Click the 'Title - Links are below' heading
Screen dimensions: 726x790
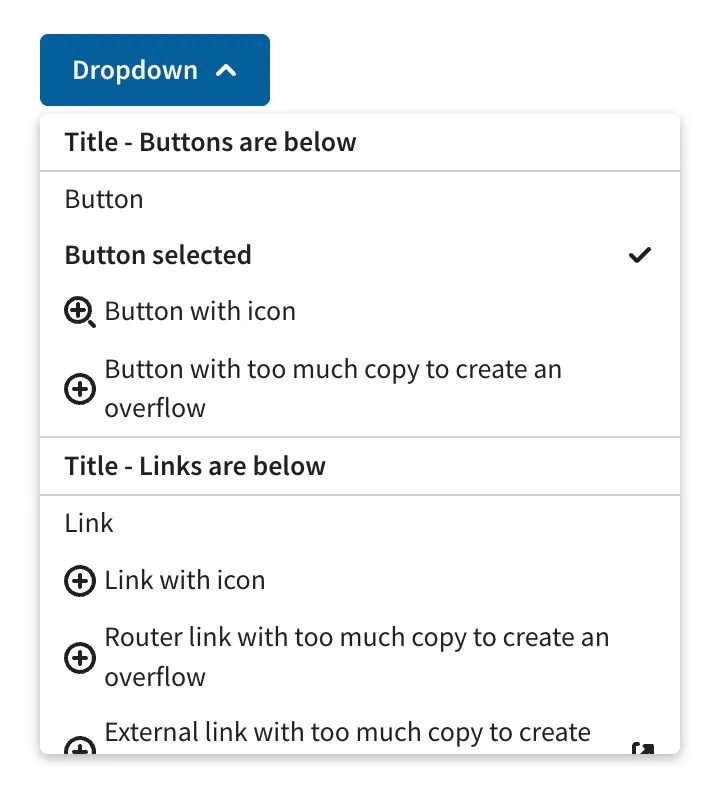[x=195, y=466]
